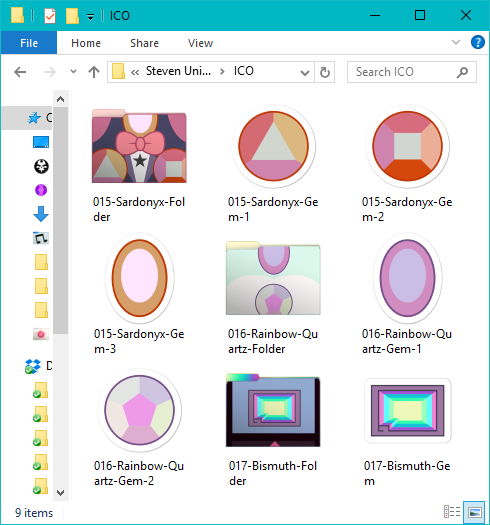This screenshot has width=490, height=525.
Task: Select the 015-Sardonyx-Gem-2 square gem icon
Action: pyautogui.click(x=407, y=146)
